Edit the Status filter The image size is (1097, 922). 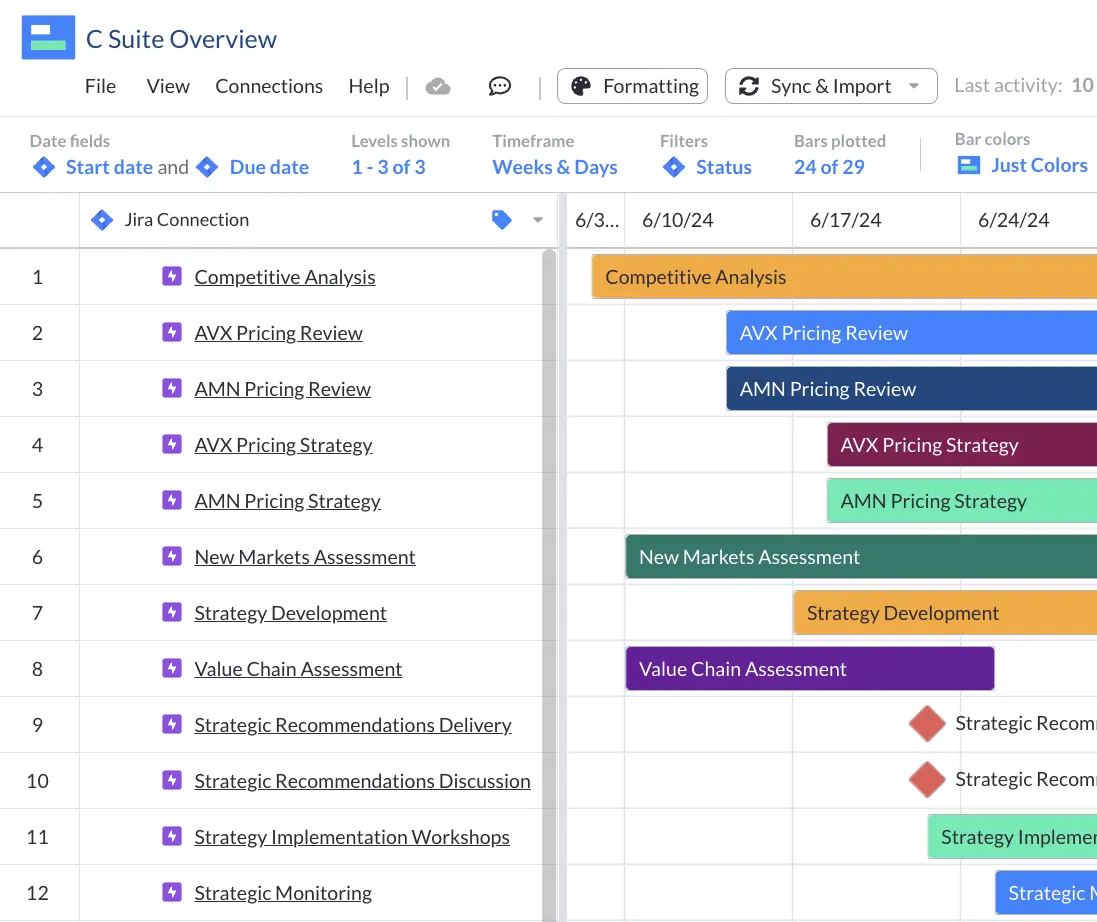(x=723, y=167)
